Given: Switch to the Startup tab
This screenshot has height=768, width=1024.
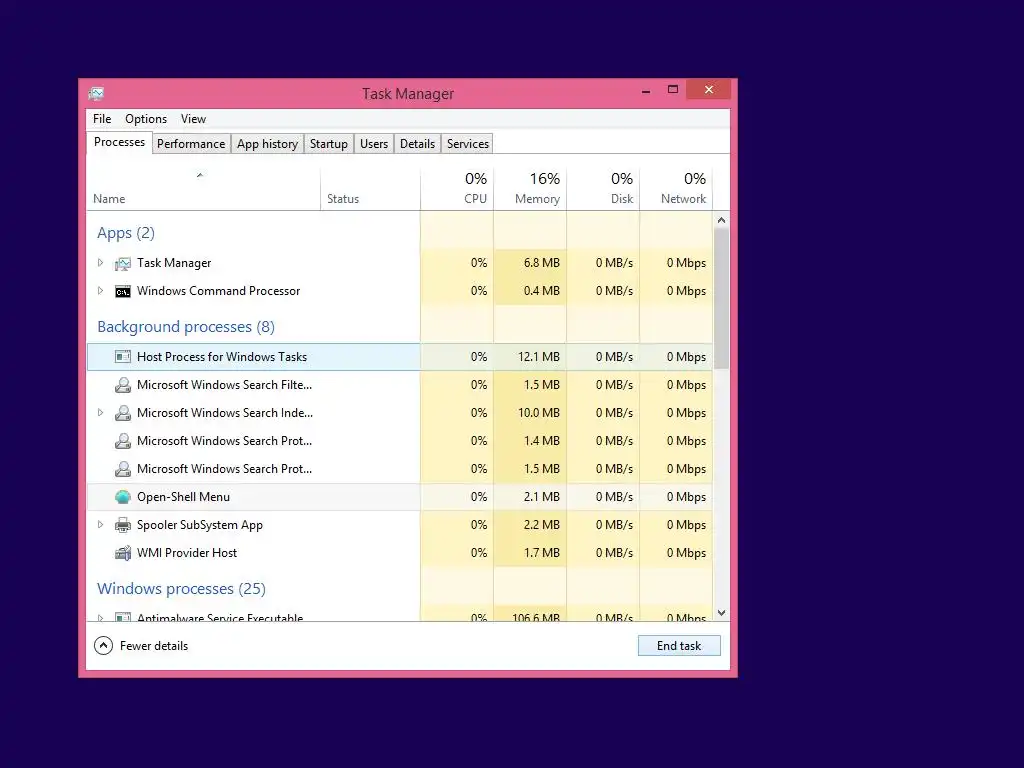Looking at the screenshot, I should click(x=328, y=144).
